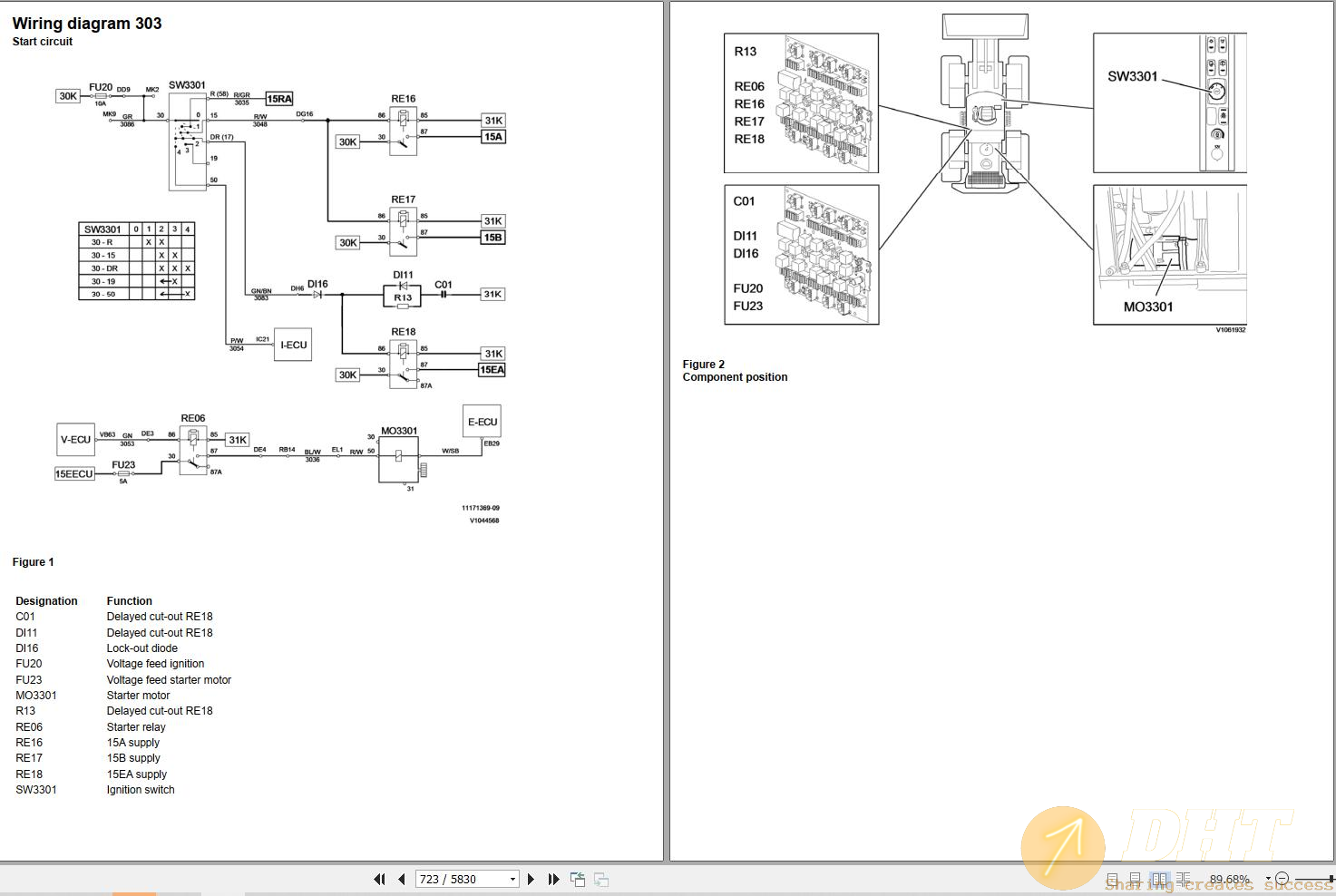Click the C01 designation in table
Image resolution: width=1336 pixels, height=896 pixels.
tap(25, 617)
